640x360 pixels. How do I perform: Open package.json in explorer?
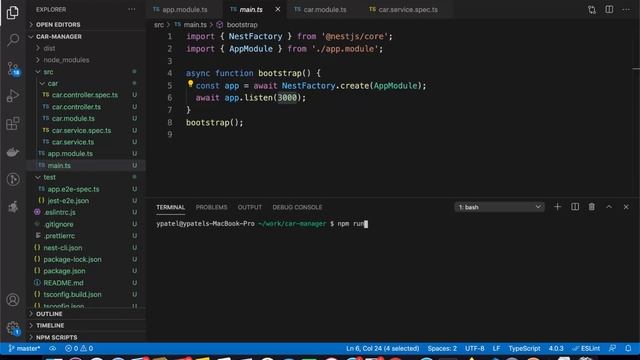click(86, 271)
